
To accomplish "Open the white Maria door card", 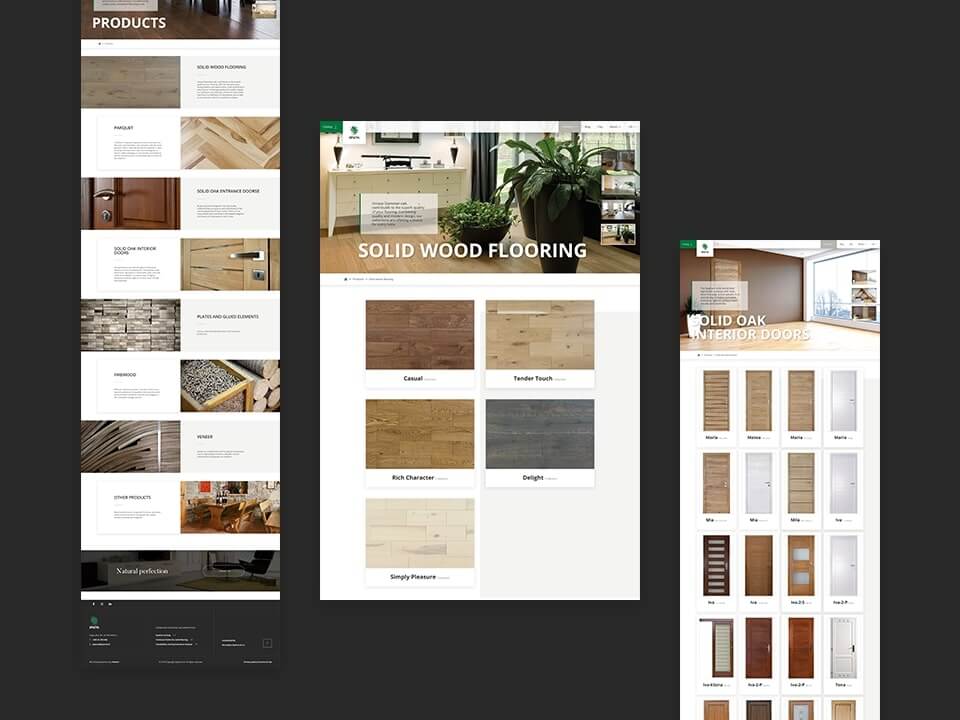I will (x=844, y=406).
